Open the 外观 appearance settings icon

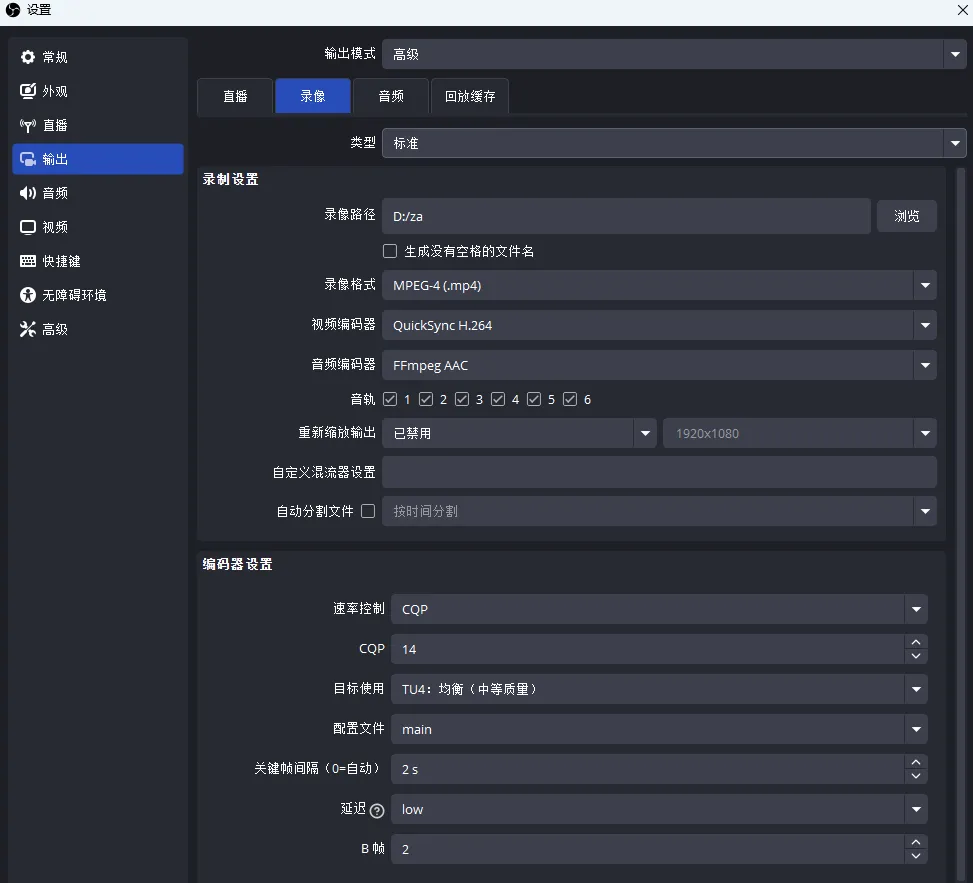(x=28, y=92)
